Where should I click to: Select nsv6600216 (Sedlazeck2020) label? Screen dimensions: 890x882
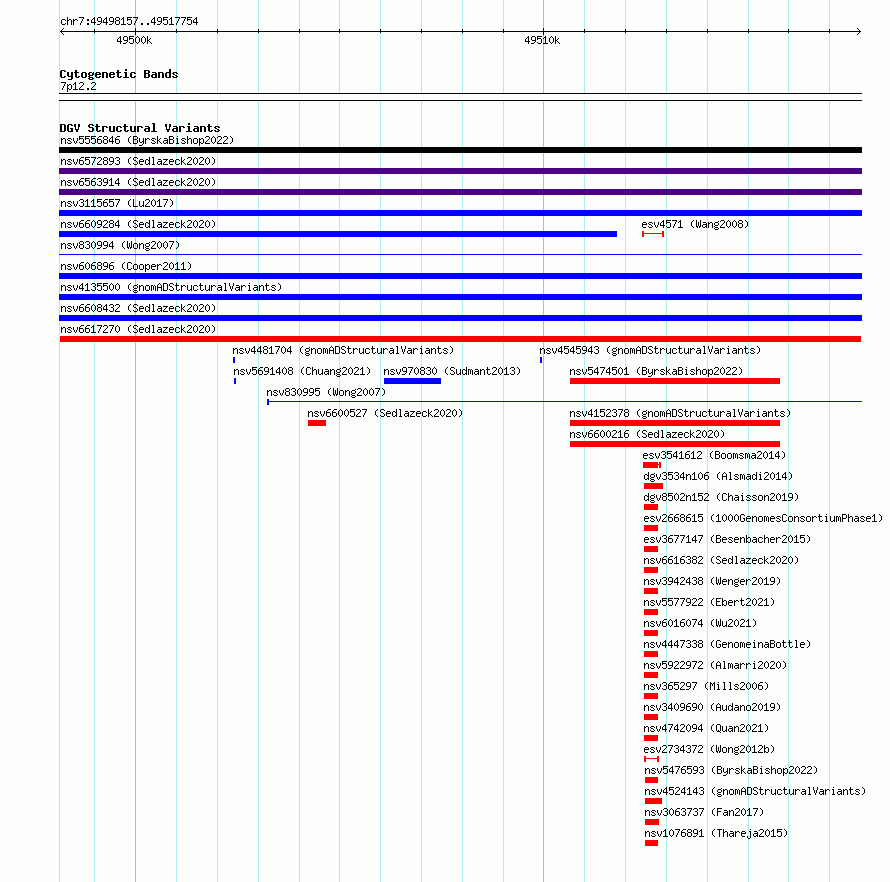647,434
